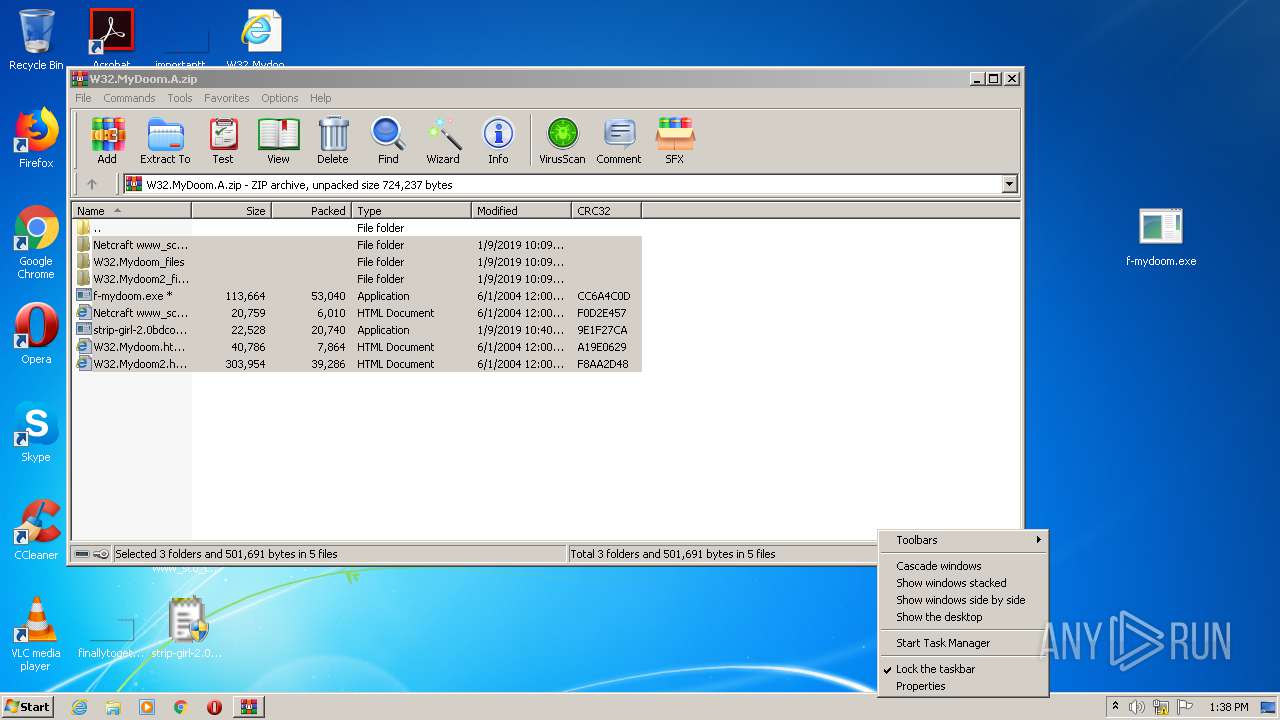
Task: Click the status bar drive key icon
Action: (92, 554)
